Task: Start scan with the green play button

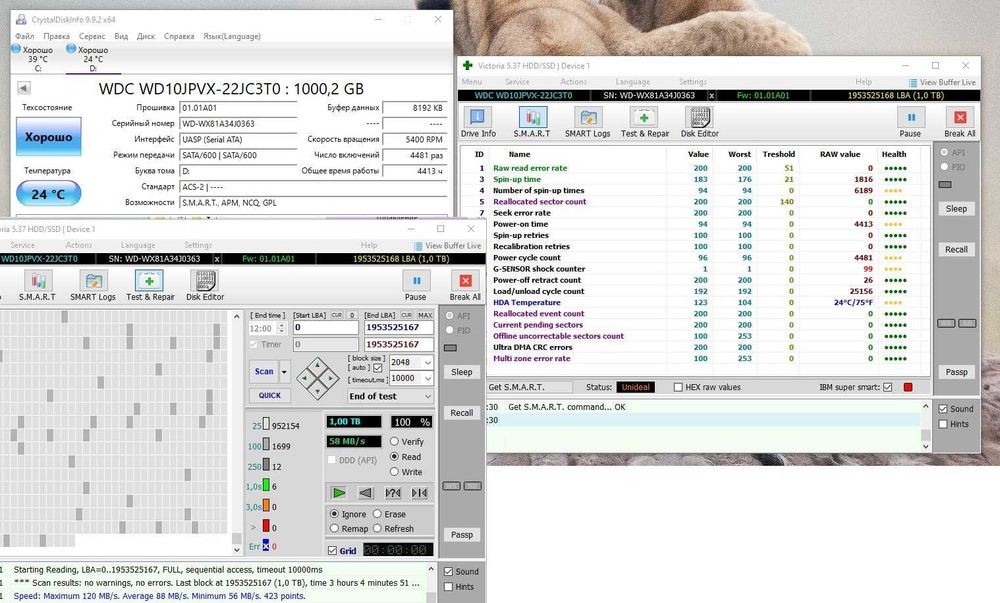Action: coord(338,493)
